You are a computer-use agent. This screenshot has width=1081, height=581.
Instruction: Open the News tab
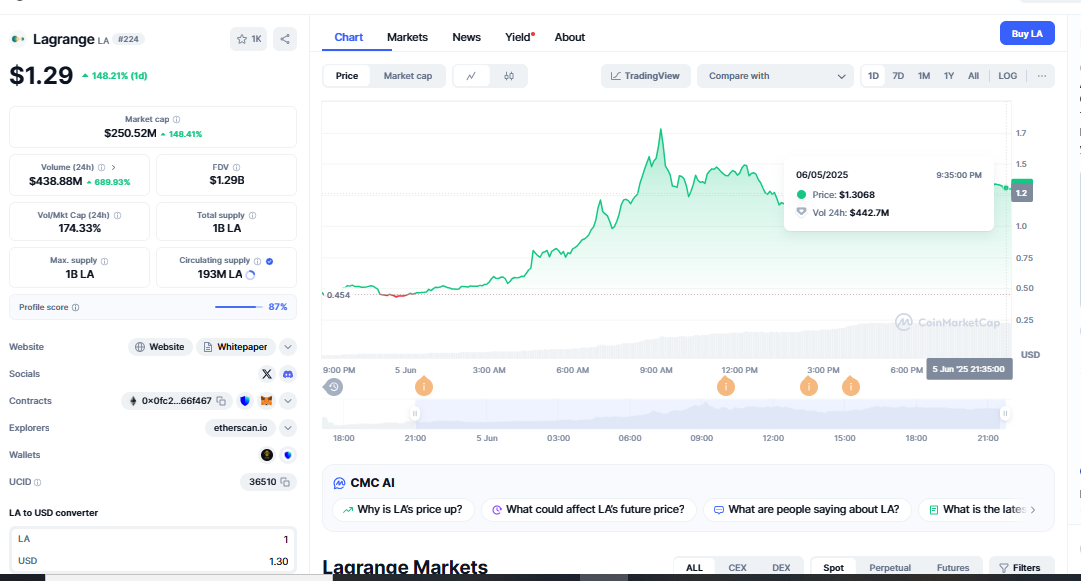pos(466,37)
